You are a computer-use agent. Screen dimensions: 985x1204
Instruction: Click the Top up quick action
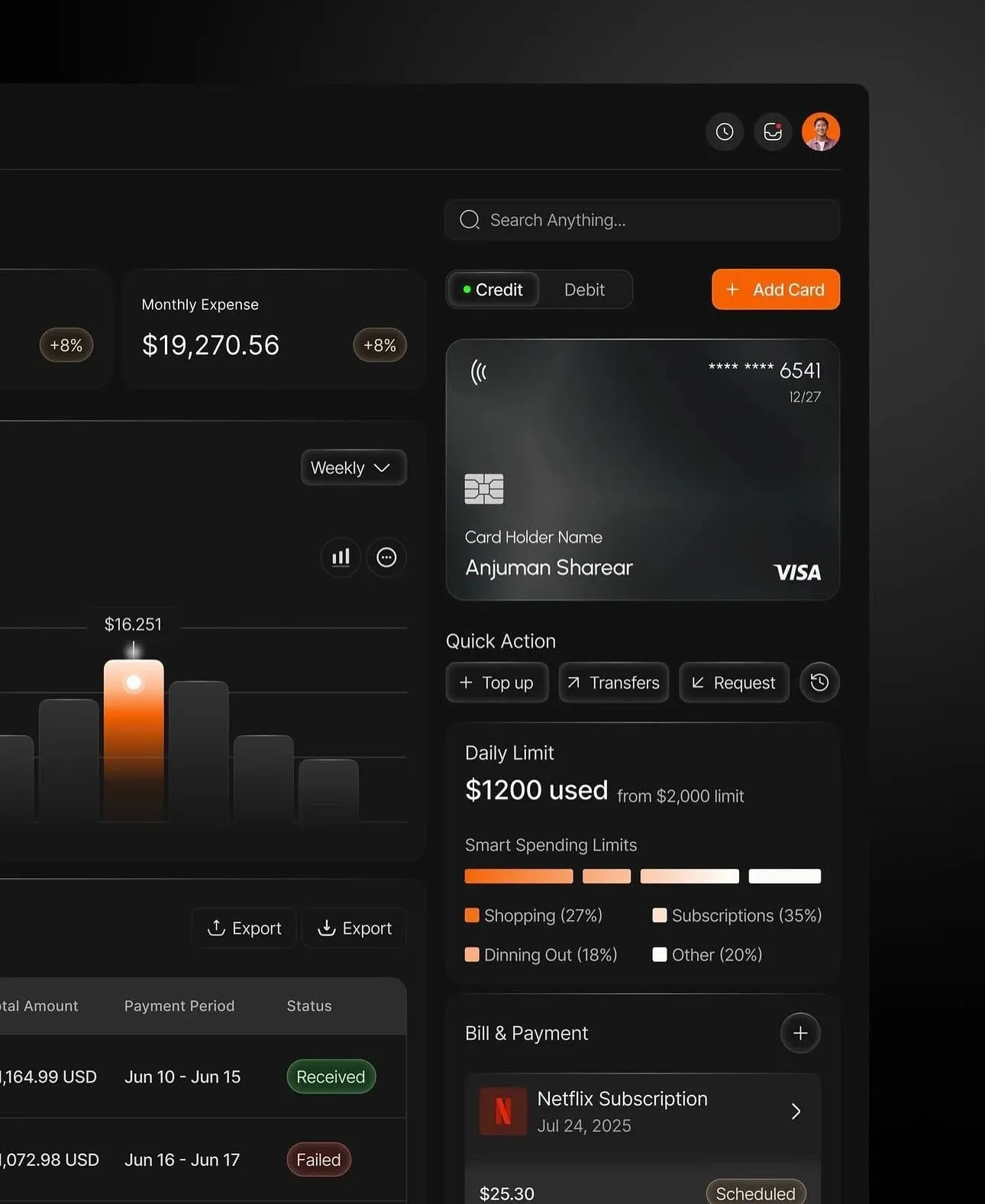pyautogui.click(x=496, y=683)
